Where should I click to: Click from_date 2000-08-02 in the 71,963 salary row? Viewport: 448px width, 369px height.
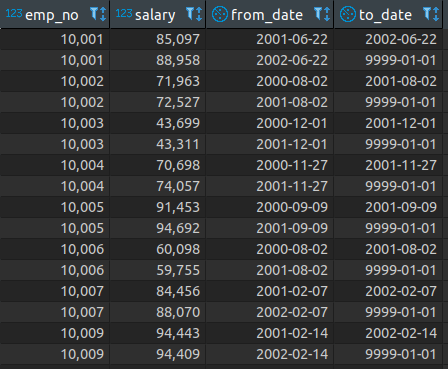coord(270,81)
